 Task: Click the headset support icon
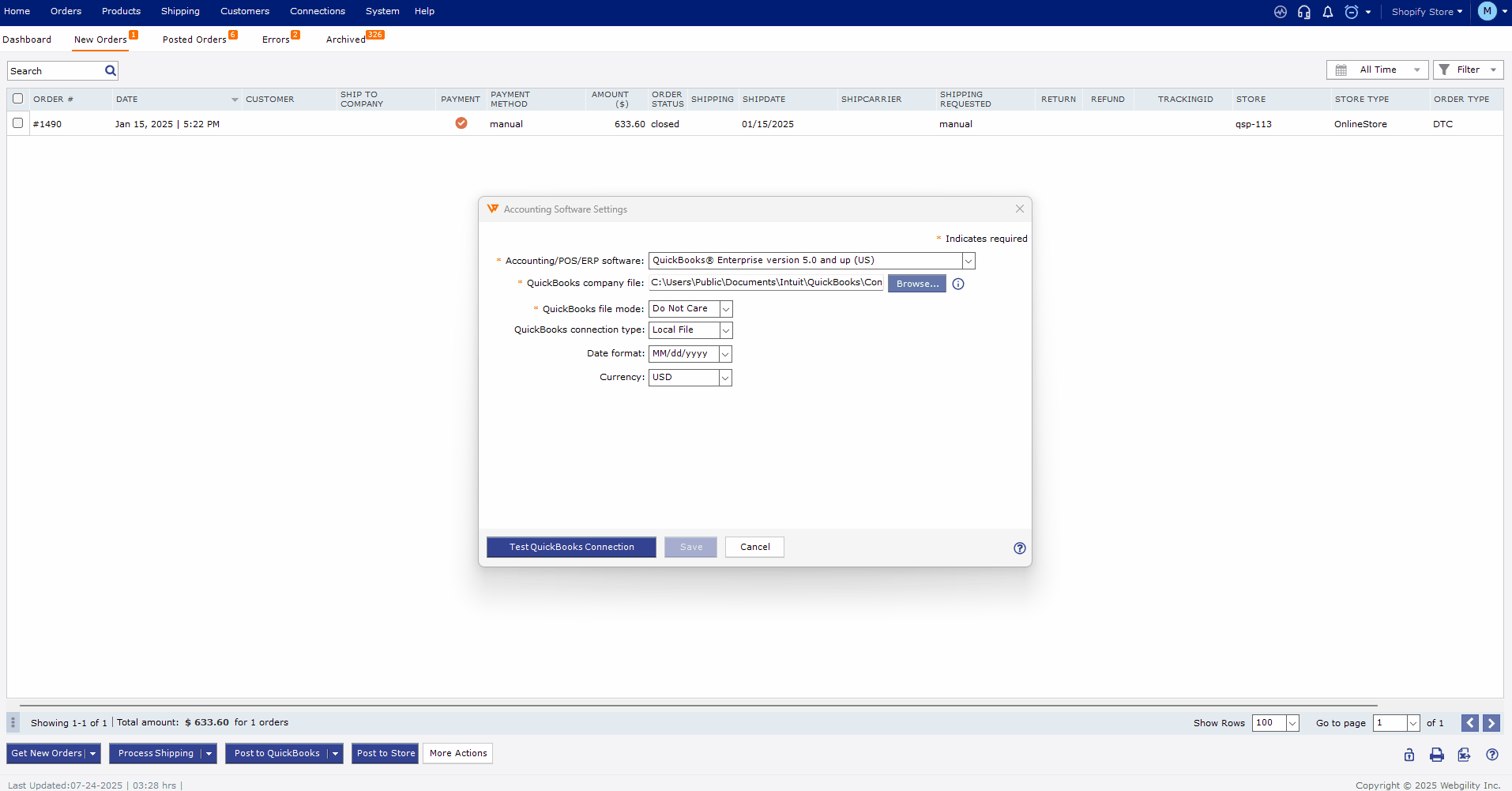click(1304, 12)
